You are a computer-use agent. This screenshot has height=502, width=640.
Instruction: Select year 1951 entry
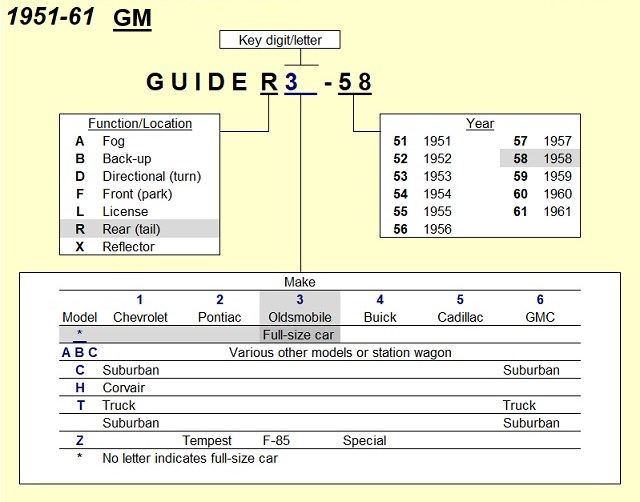click(422, 141)
